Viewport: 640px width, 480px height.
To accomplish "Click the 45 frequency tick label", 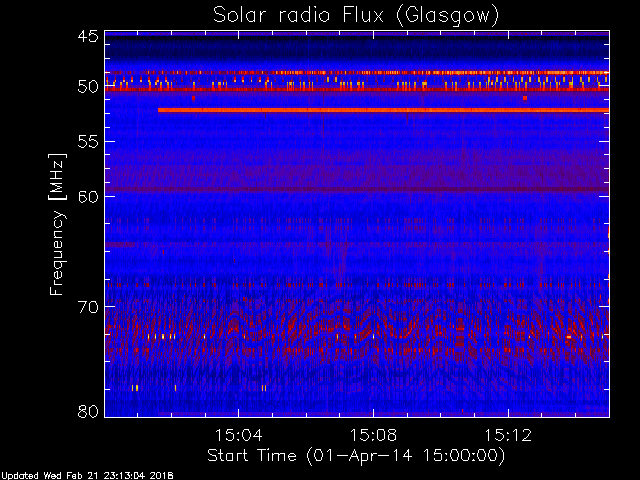I will (x=88, y=37).
